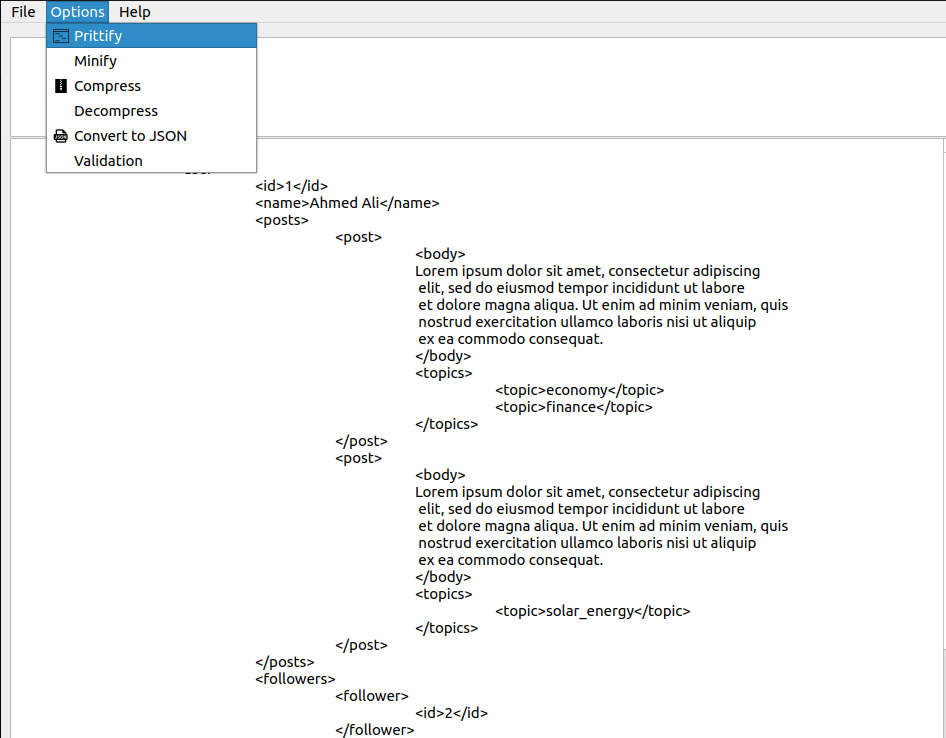Click the highlighted Options menu header
The image size is (946, 738).
[x=77, y=11]
